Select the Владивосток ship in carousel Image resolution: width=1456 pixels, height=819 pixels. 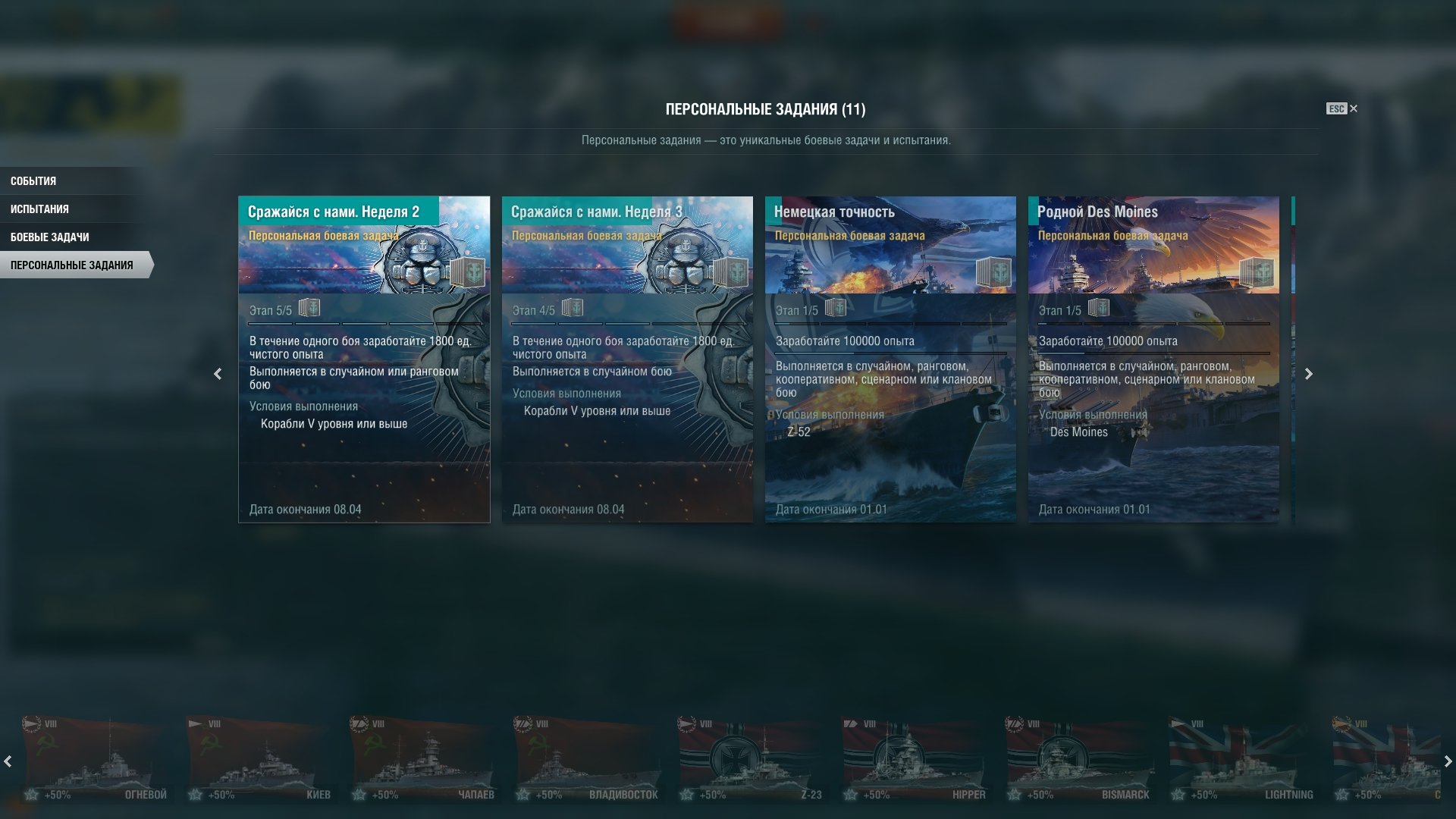point(588,758)
